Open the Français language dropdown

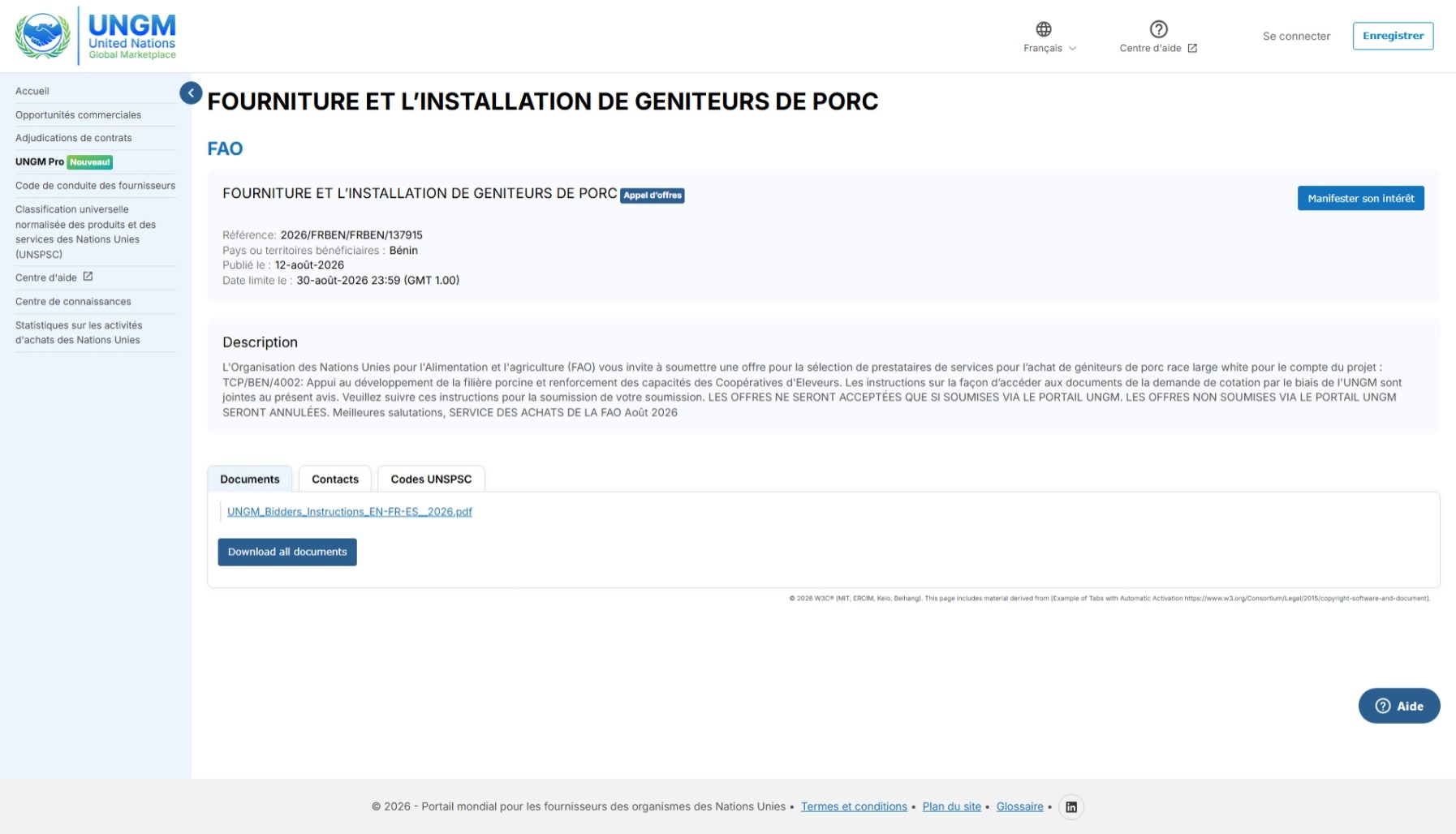click(1050, 48)
